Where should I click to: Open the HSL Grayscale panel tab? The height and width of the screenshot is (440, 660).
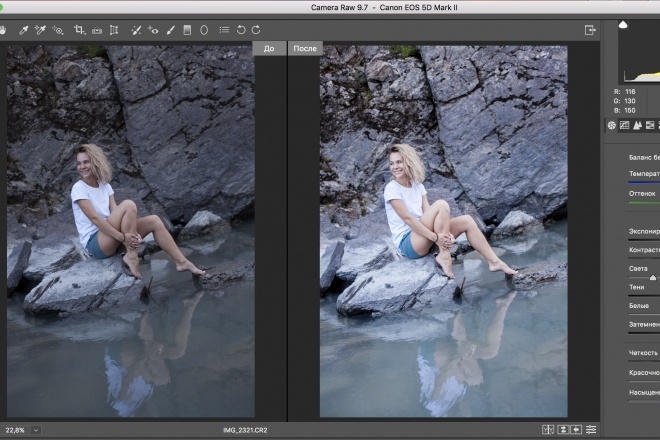(650, 125)
